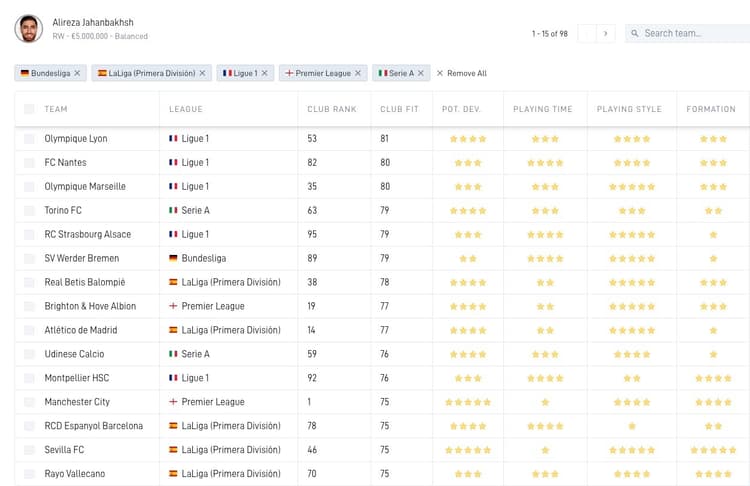This screenshot has height=486, width=750.
Task: Remove the Bundesliga filter chip
Action: tap(77, 73)
